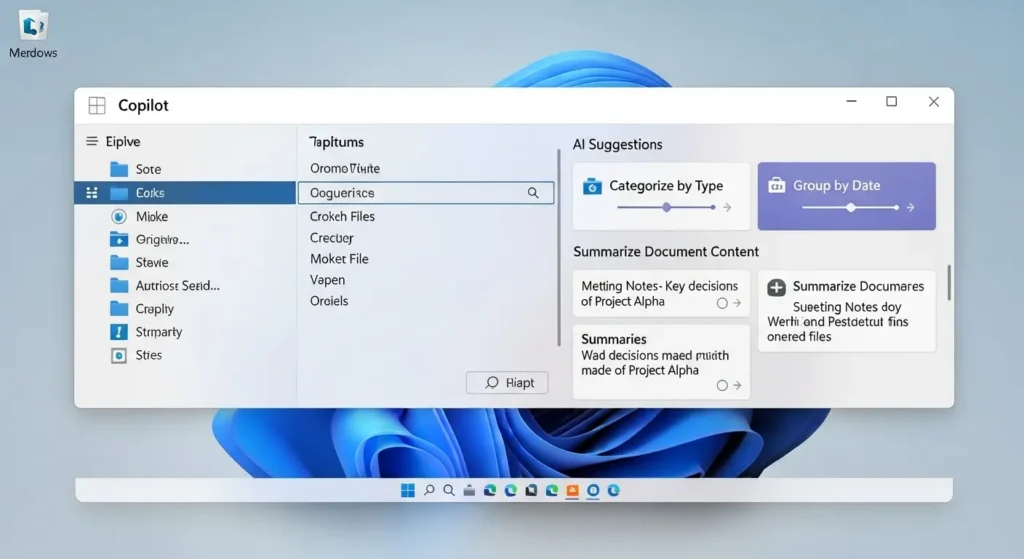
Task: Click the middle list vertical scrollbar
Action: pos(559,248)
